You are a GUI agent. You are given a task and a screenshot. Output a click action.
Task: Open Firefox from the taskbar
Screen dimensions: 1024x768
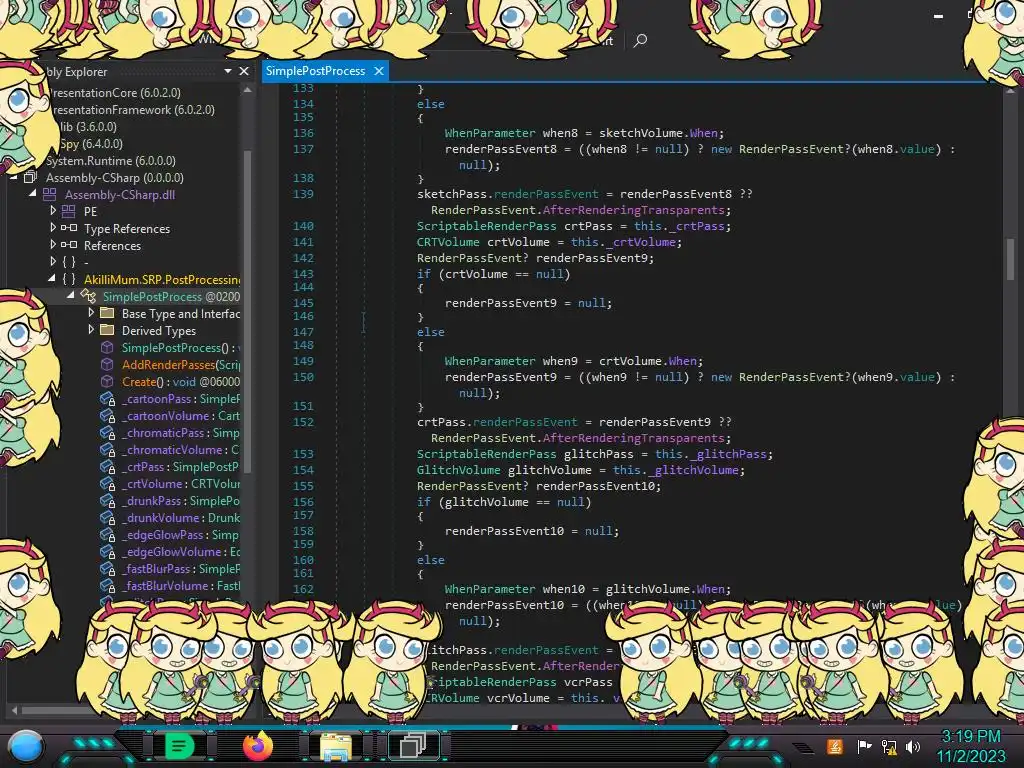point(258,746)
